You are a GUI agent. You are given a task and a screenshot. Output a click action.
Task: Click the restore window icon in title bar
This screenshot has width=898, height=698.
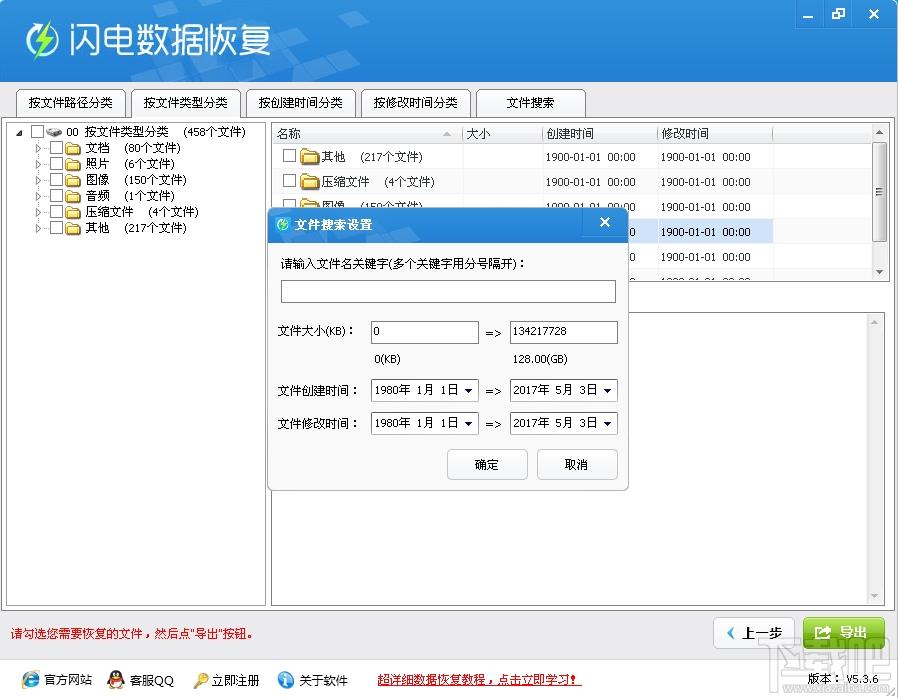pos(838,14)
